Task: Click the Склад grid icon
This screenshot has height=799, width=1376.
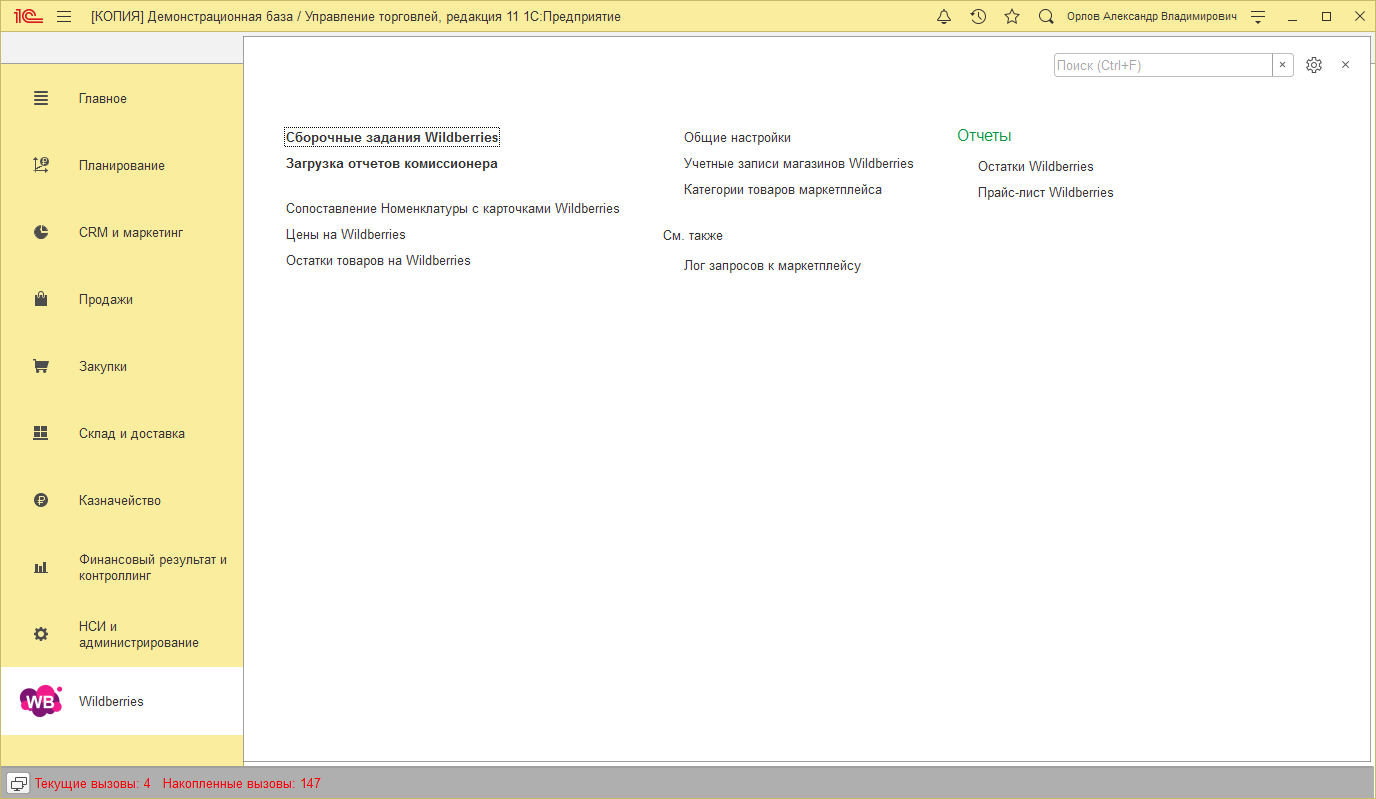Action: tap(41, 433)
